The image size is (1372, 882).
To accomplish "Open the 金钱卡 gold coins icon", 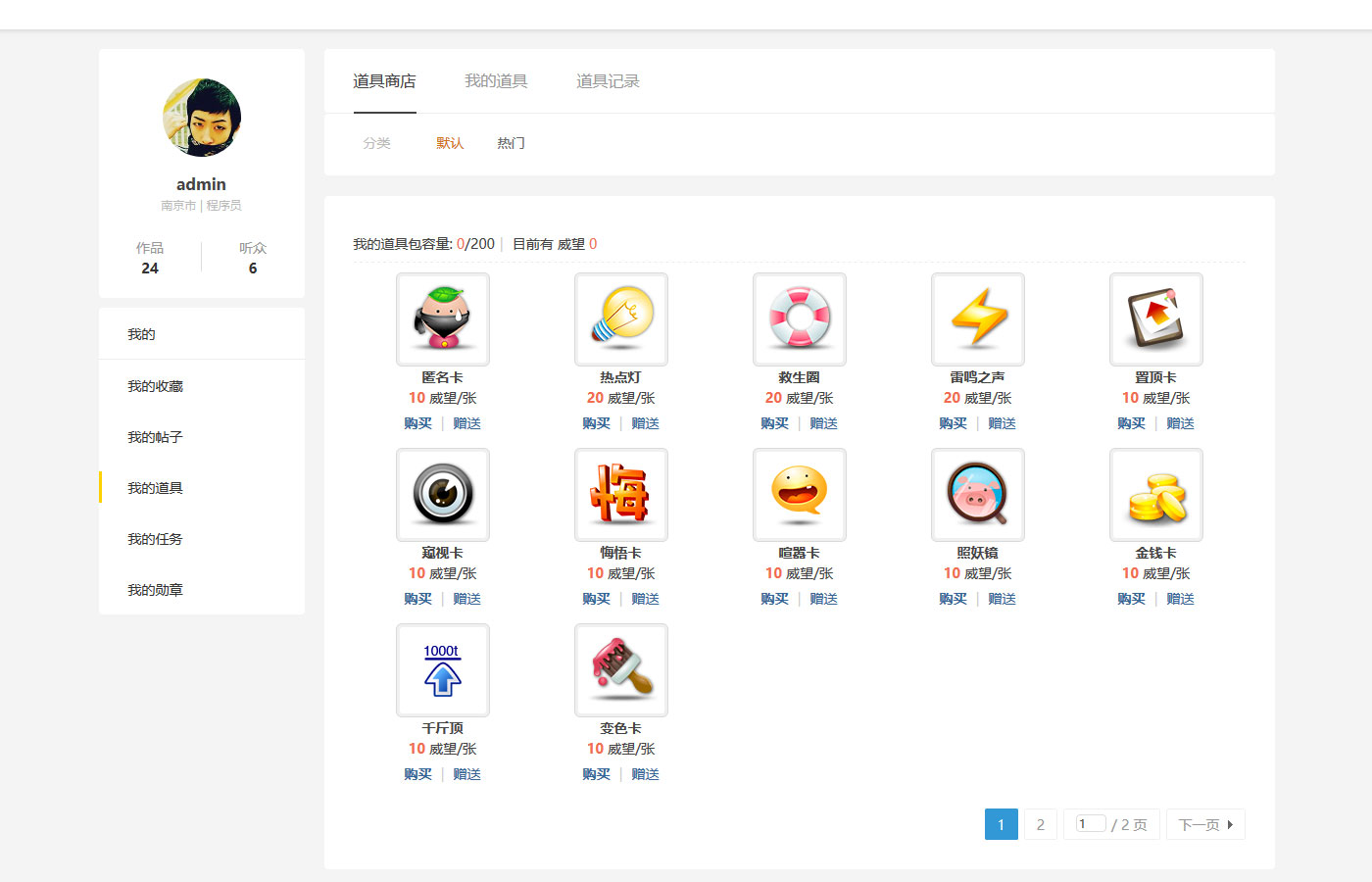I will click(x=1156, y=495).
